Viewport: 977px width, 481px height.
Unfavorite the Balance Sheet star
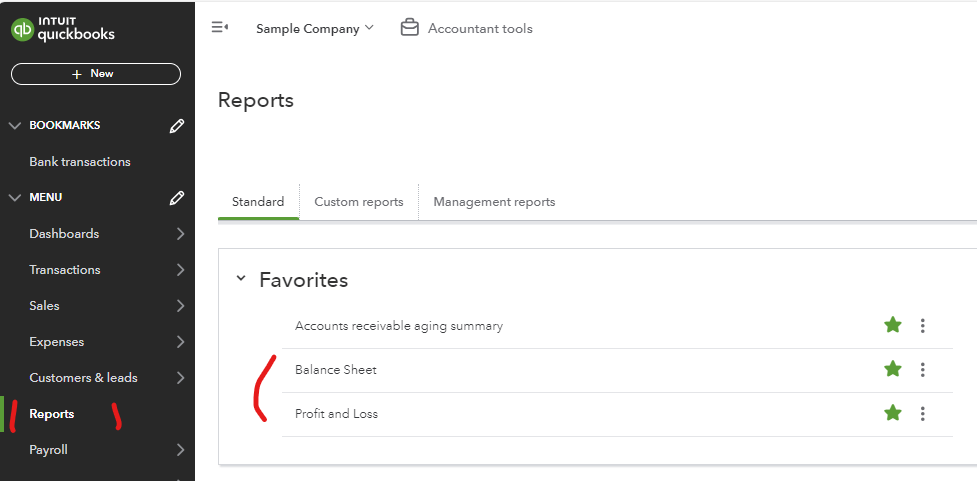(892, 370)
